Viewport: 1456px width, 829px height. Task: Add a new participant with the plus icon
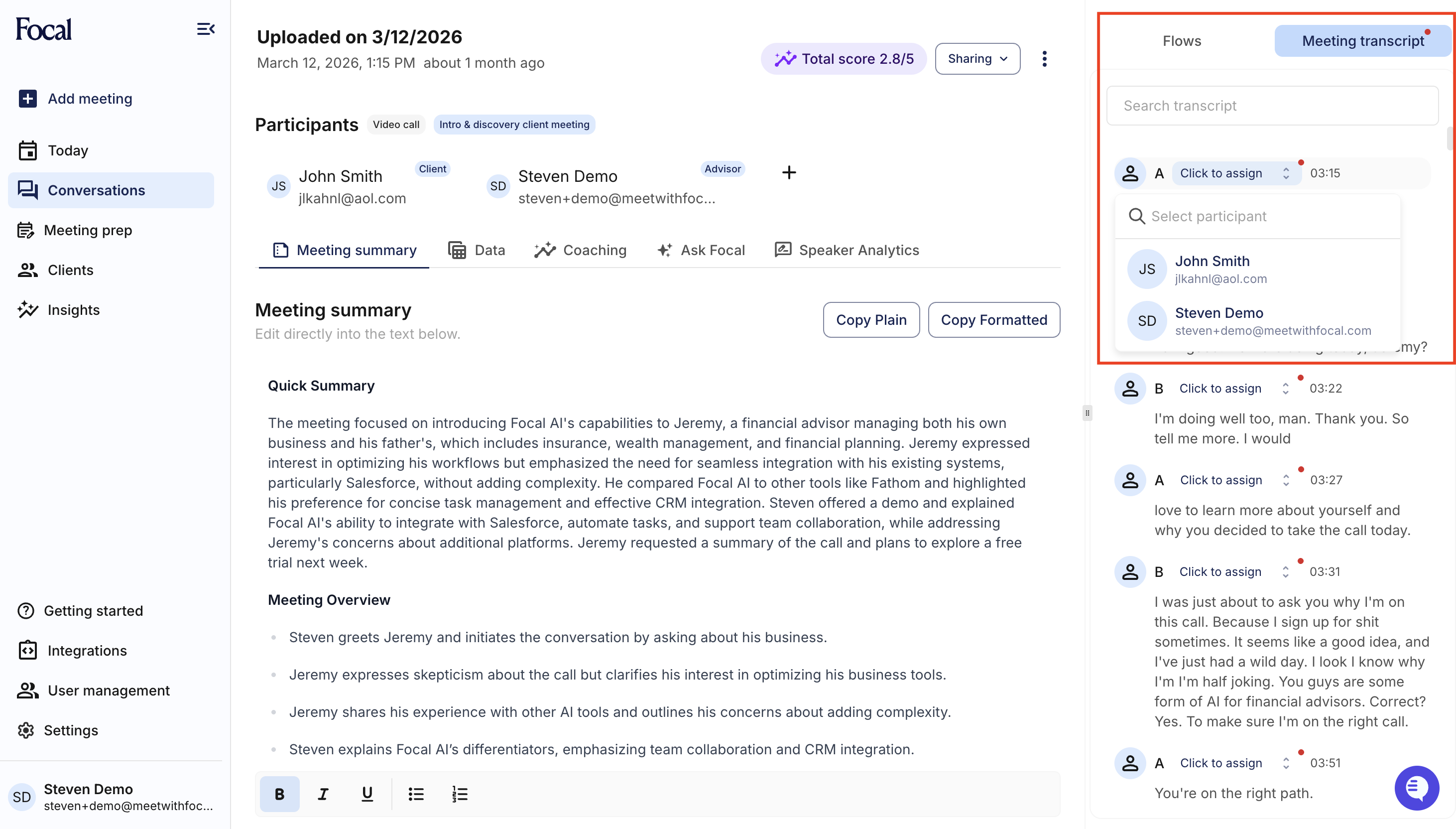[789, 172]
